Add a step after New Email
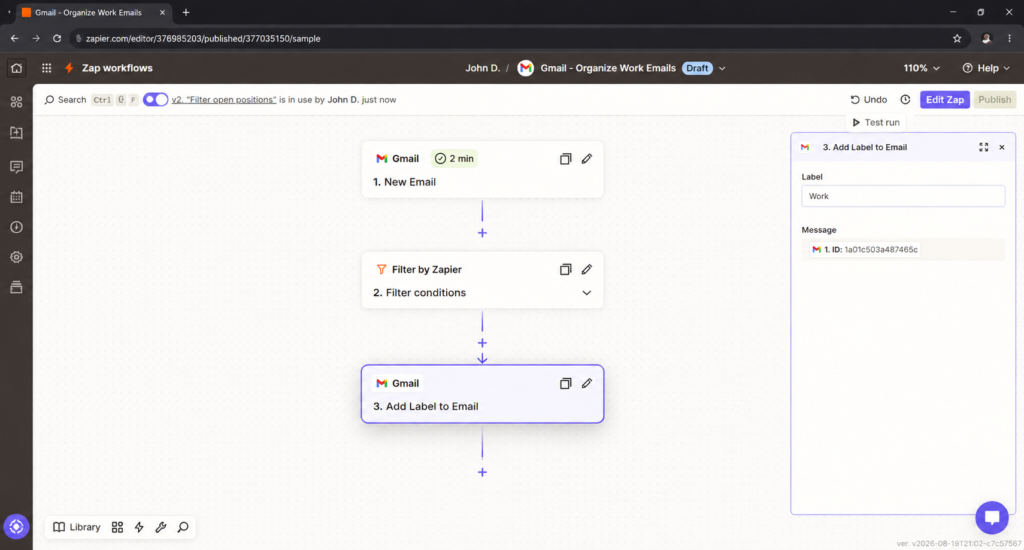Screen dimensions: 1024x550 point(482,233)
